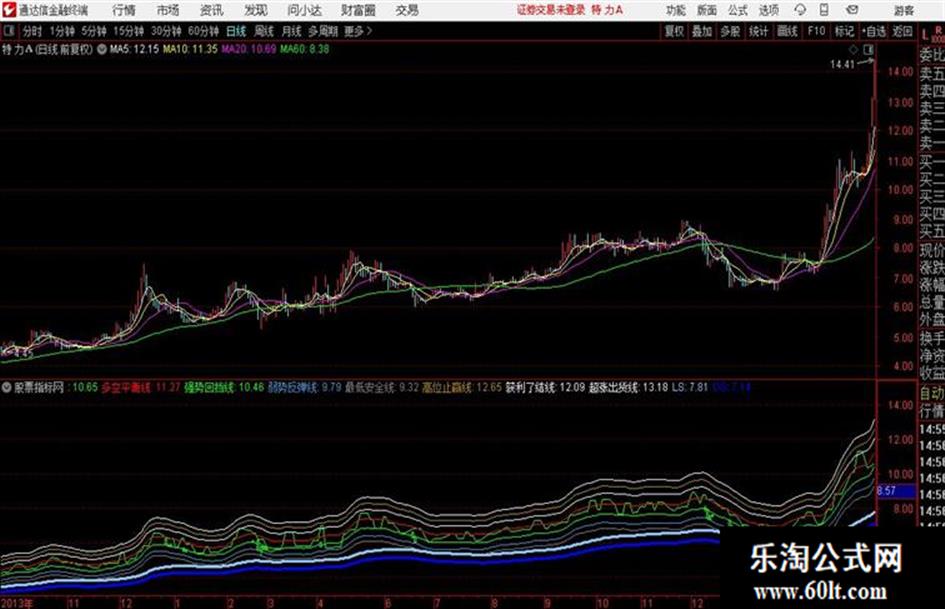Open the F10 company info button
This screenshot has height=609, width=945.
816,31
